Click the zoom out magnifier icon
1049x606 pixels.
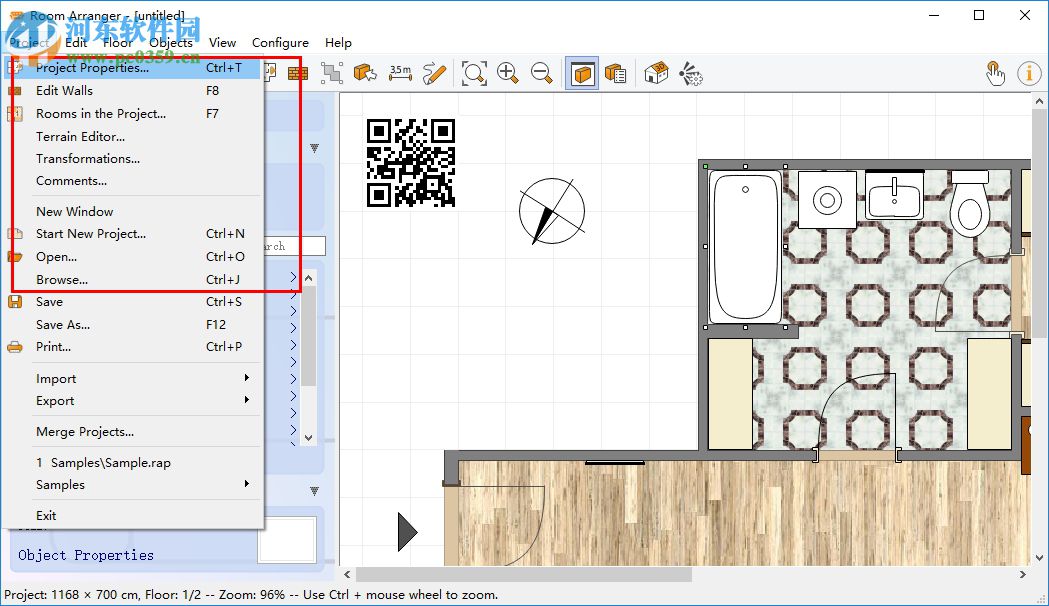click(542, 73)
